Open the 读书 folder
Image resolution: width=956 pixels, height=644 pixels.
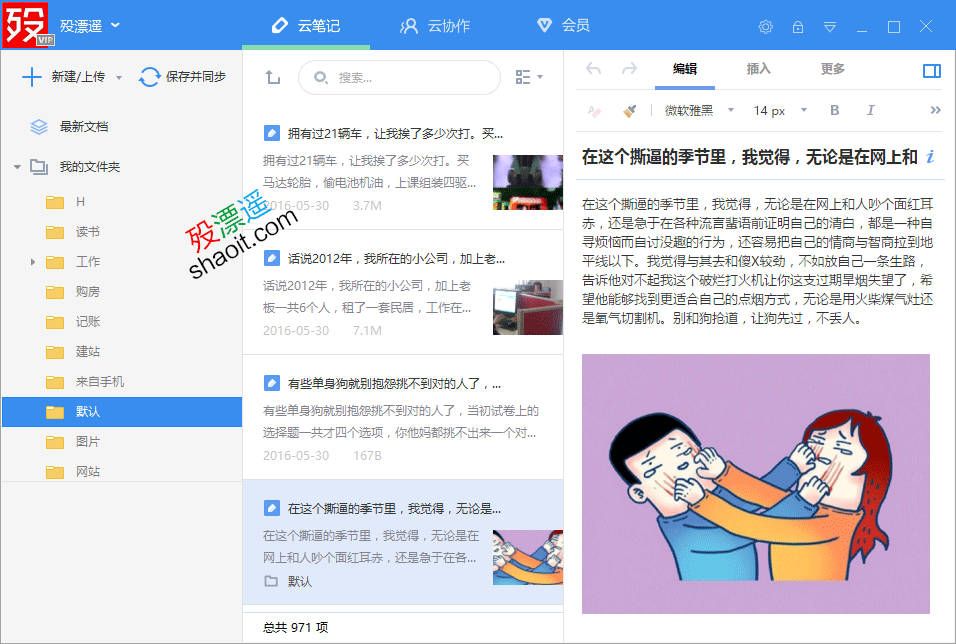click(87, 232)
